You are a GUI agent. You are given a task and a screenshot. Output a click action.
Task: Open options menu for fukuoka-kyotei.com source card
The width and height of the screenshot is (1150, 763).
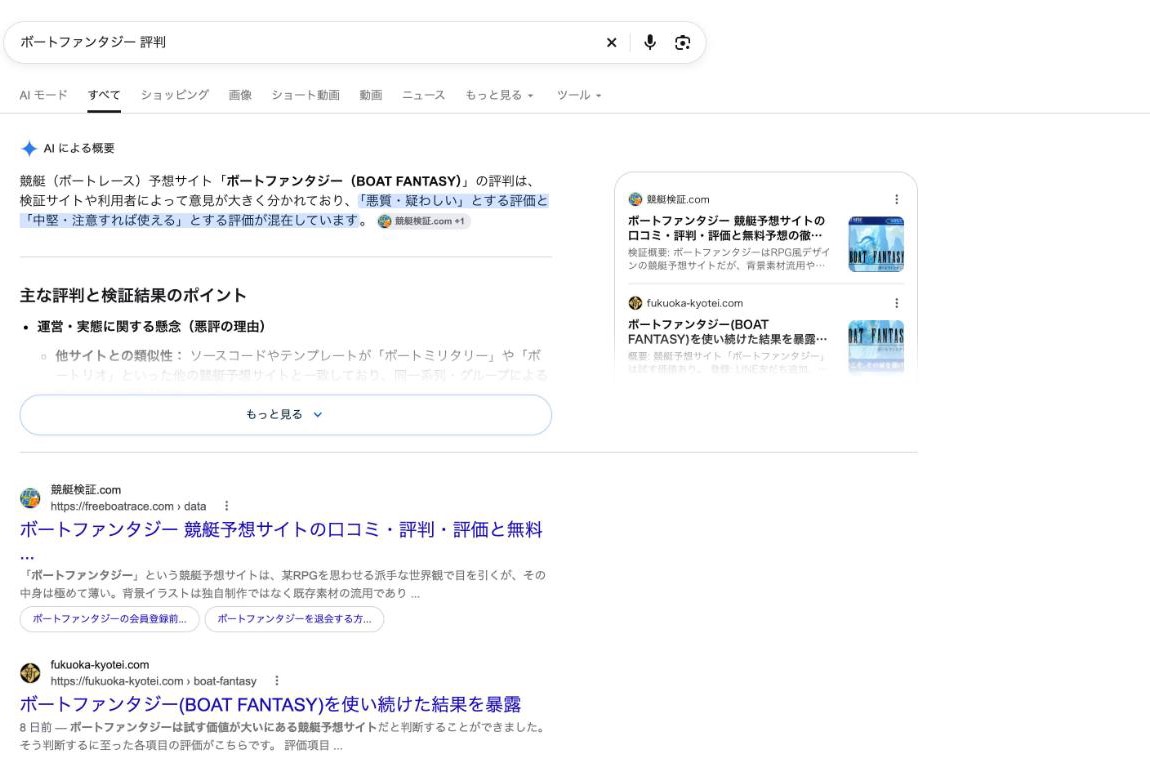point(896,303)
